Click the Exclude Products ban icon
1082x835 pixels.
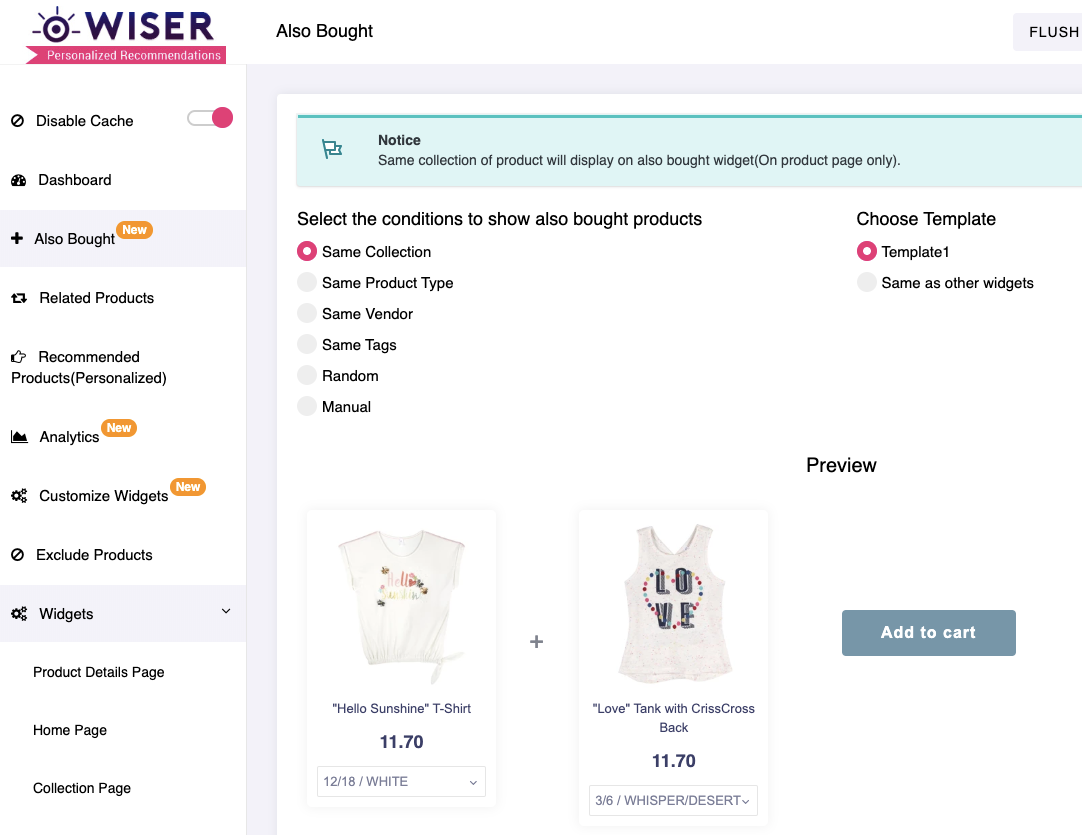tap(18, 555)
